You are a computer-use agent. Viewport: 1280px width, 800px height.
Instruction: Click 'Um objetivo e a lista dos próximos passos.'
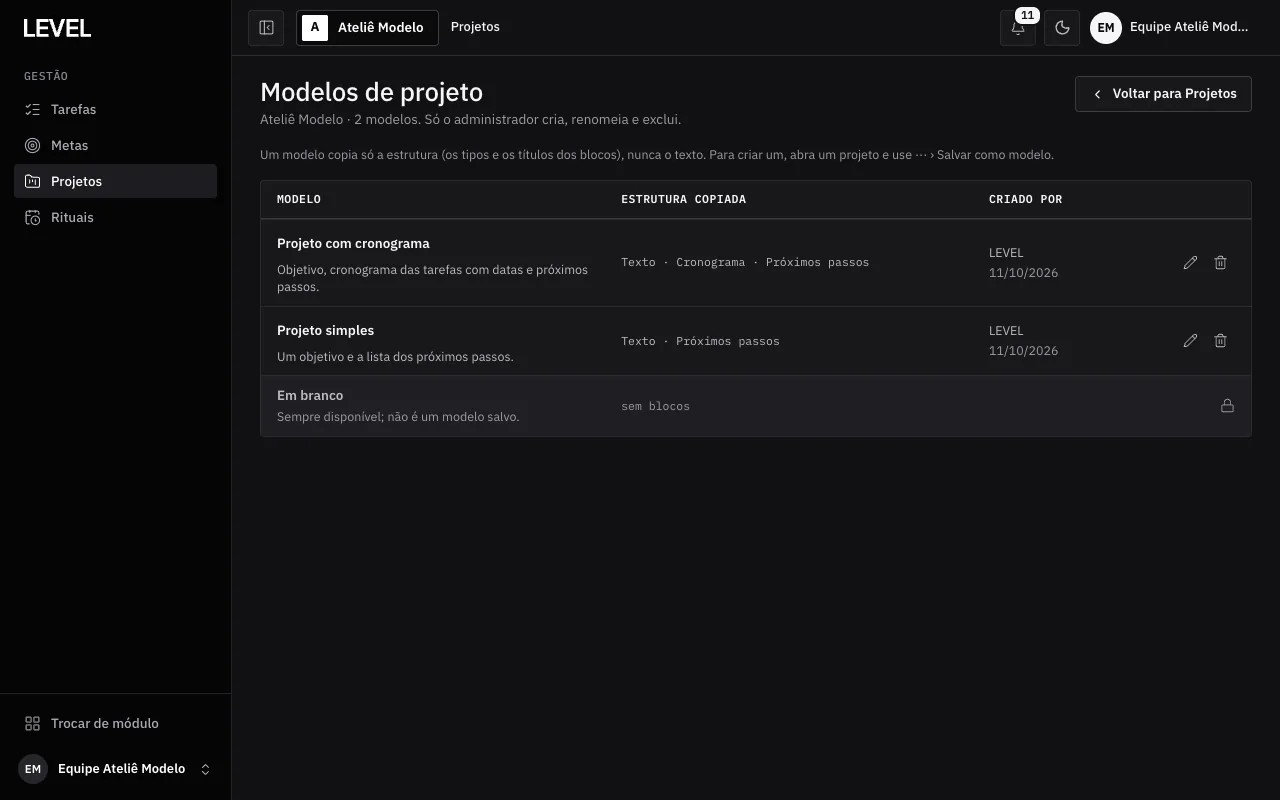[x=395, y=357]
